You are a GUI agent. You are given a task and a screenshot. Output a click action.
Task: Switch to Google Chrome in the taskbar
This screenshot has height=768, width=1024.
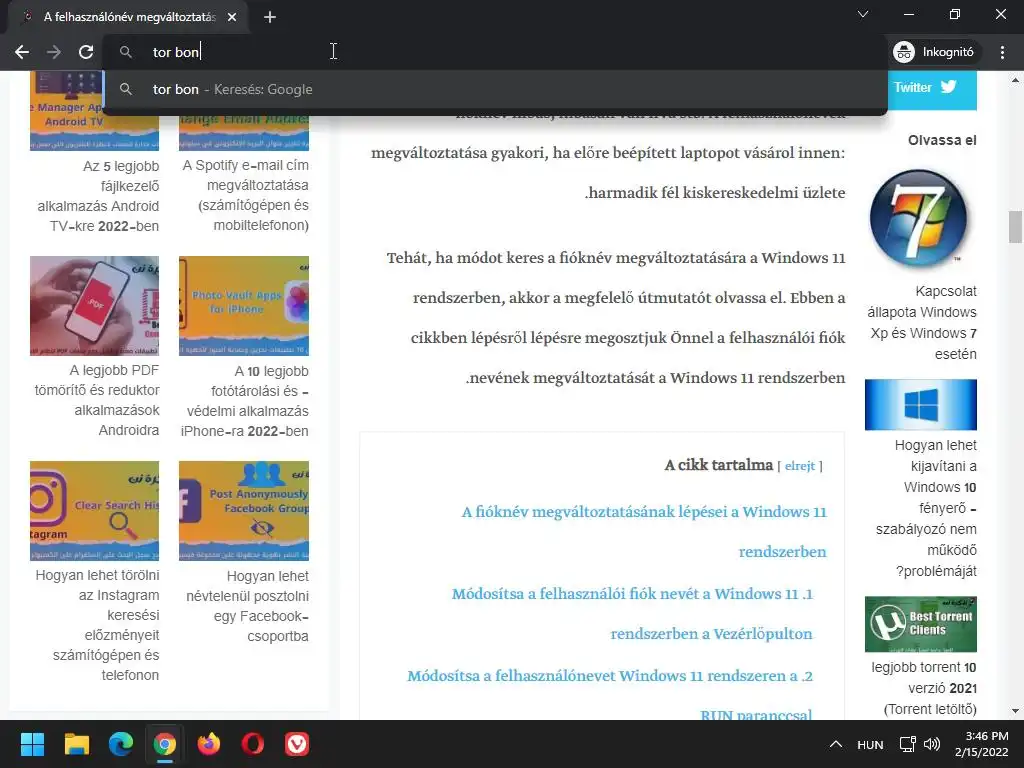[x=165, y=744]
